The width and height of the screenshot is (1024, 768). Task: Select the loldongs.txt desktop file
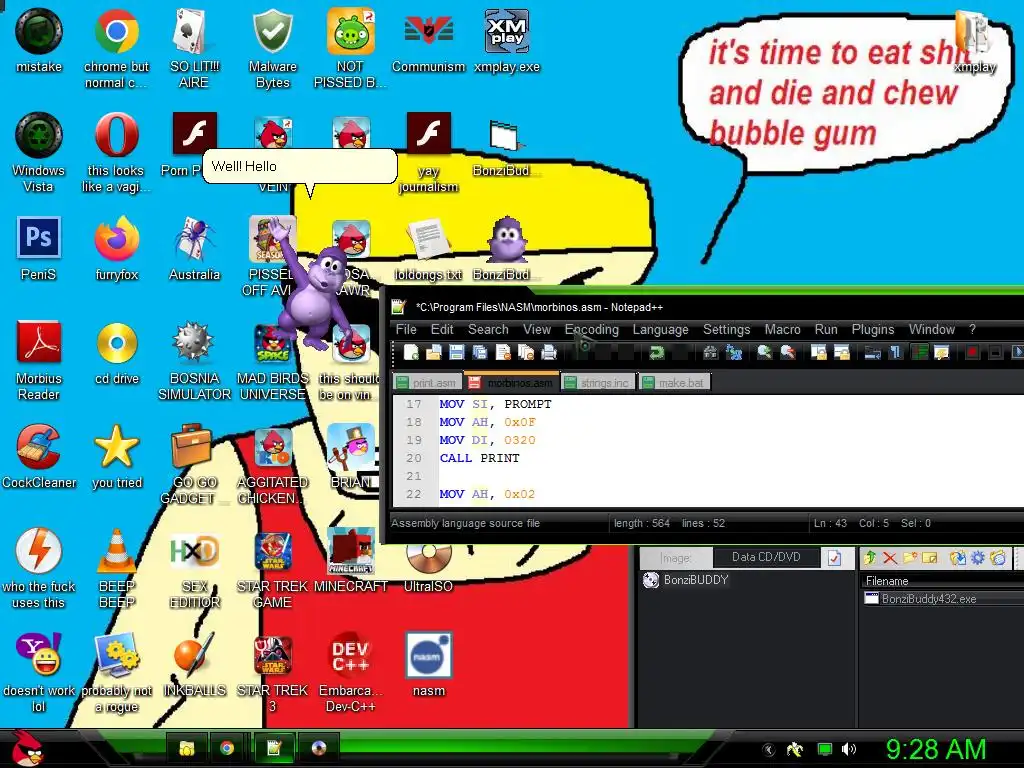428,249
